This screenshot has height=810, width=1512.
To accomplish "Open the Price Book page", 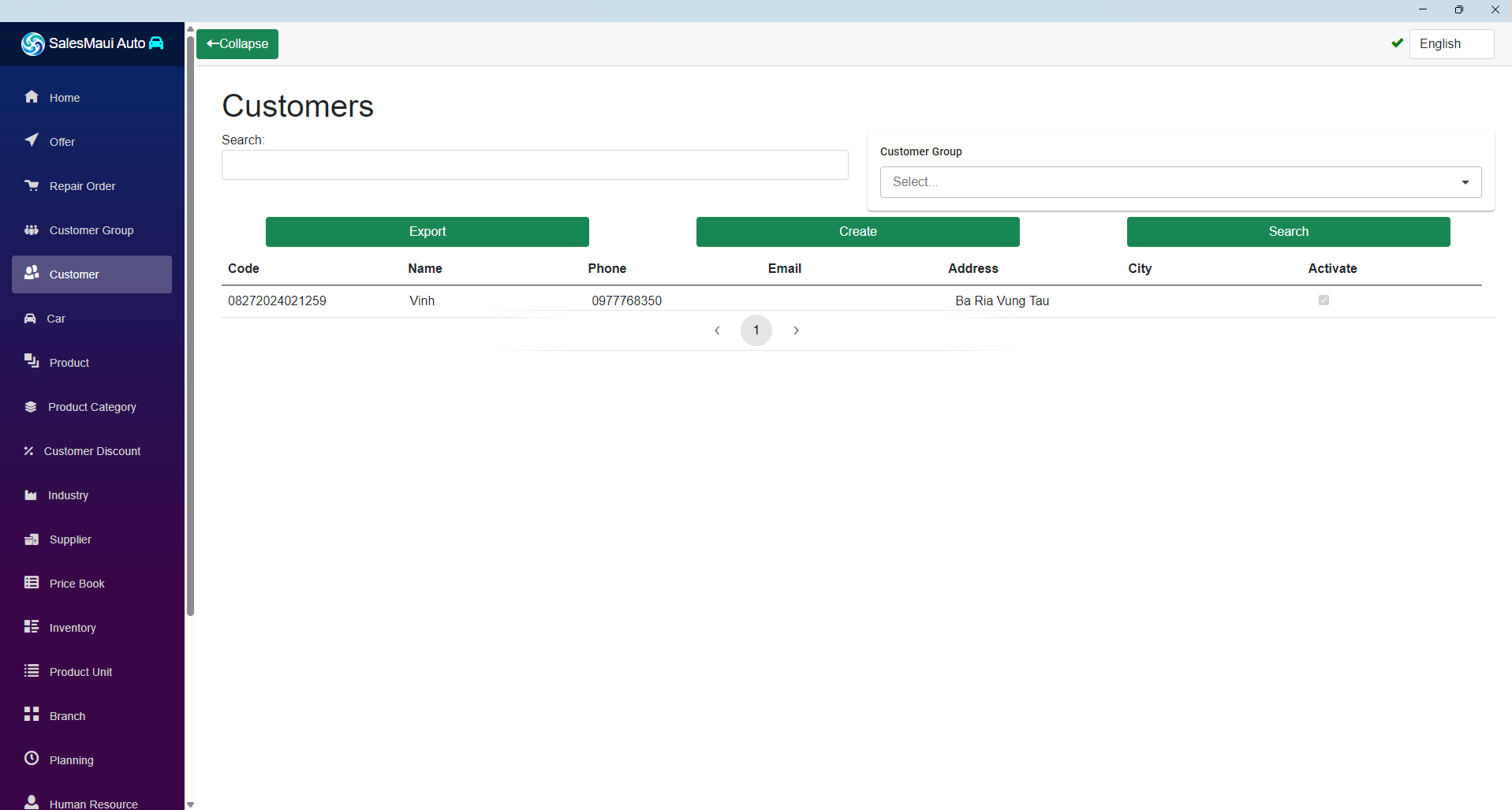I will pos(91,584).
